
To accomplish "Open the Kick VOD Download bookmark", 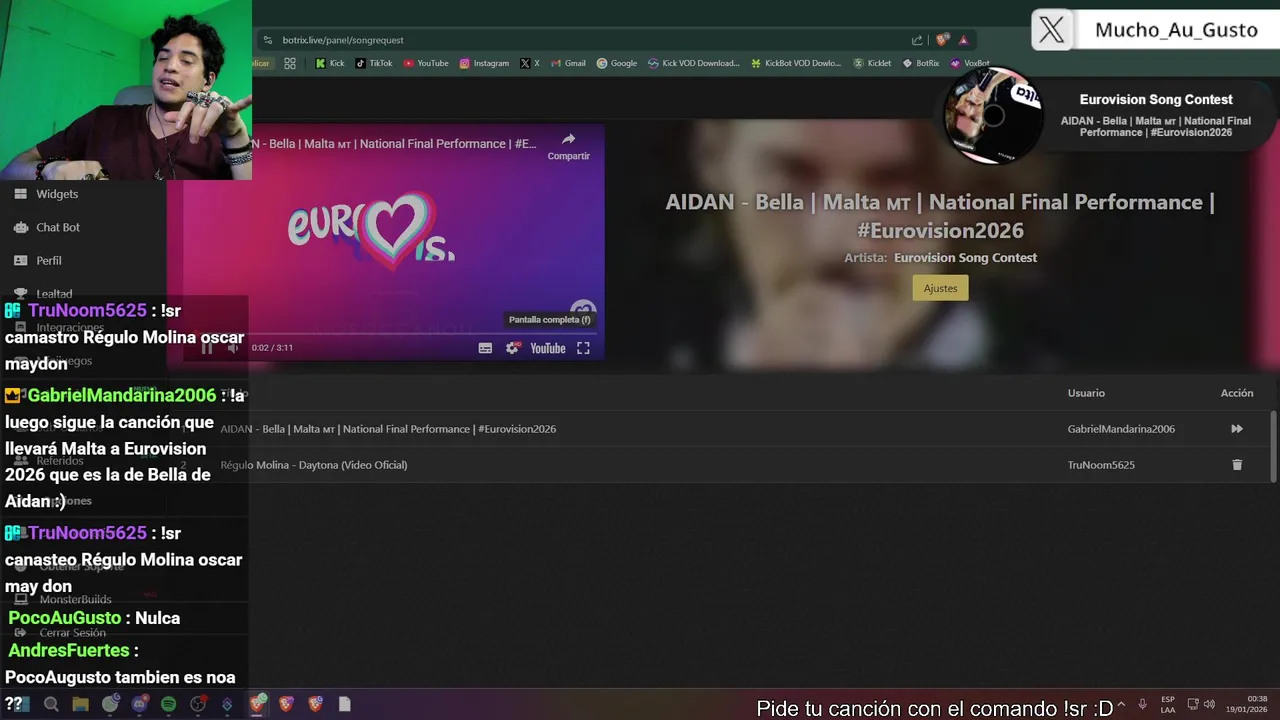I will (x=694, y=63).
